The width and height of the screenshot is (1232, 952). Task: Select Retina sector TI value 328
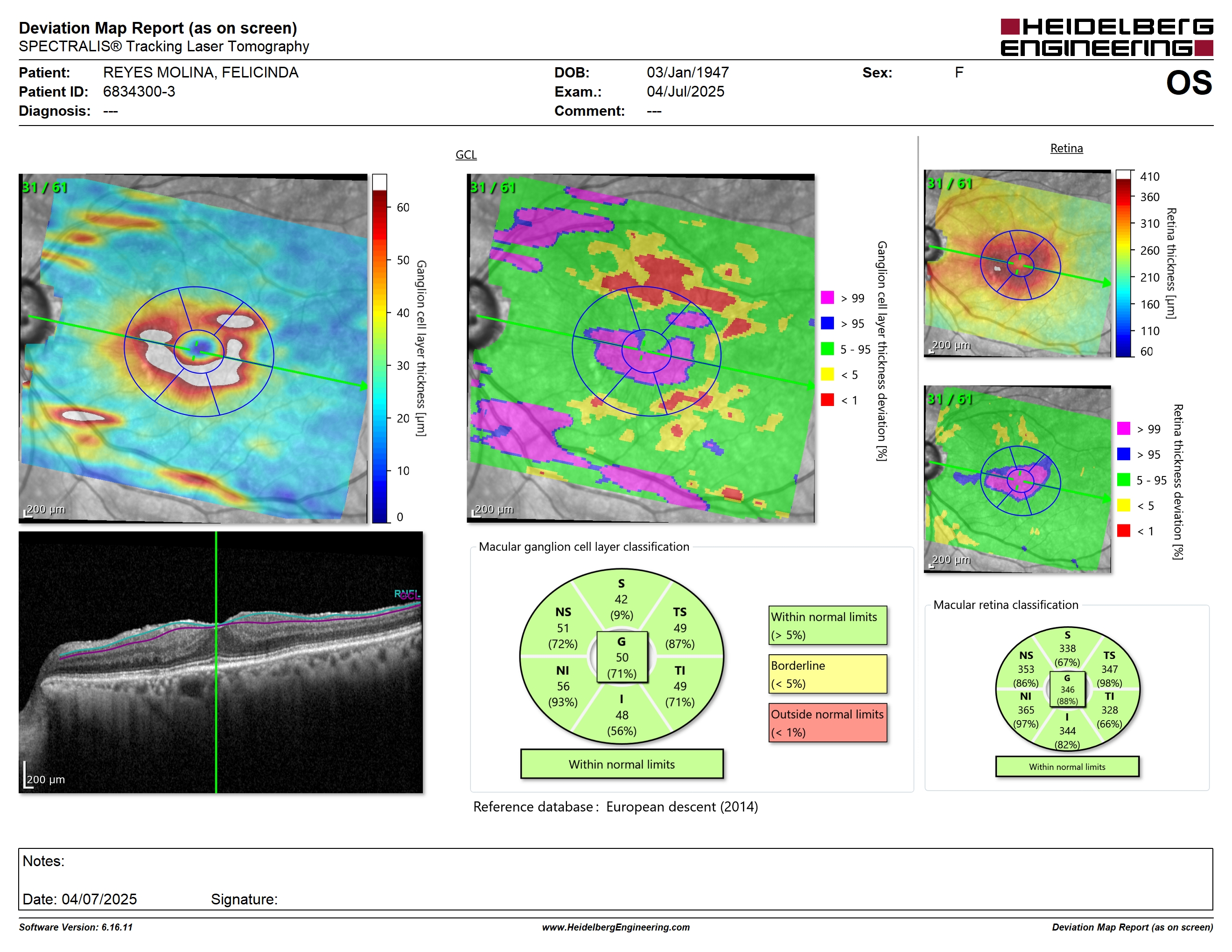click(1109, 710)
